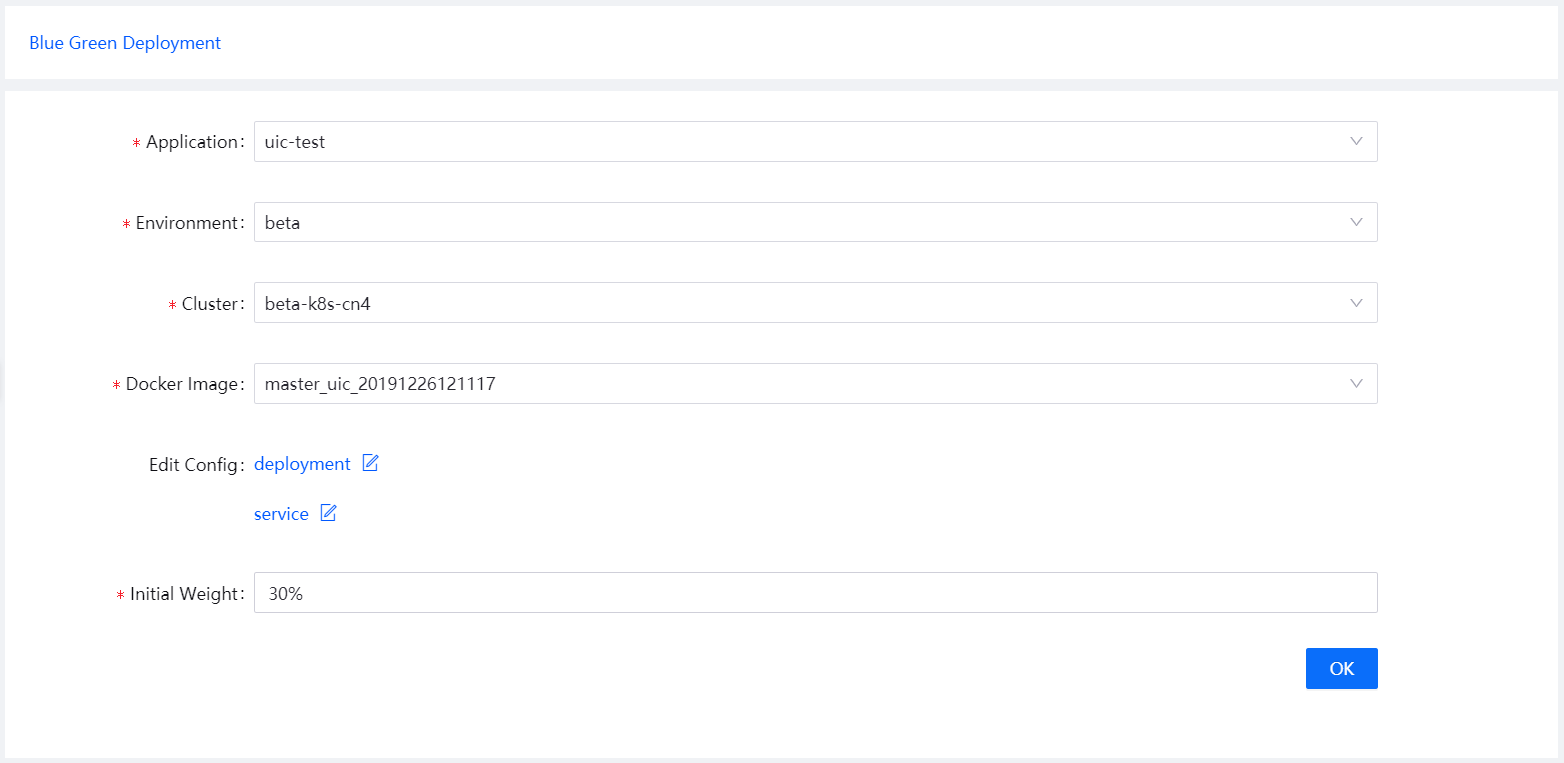Expand the Environment dropdown showing beta
The height and width of the screenshot is (763, 1564).
[x=800, y=222]
